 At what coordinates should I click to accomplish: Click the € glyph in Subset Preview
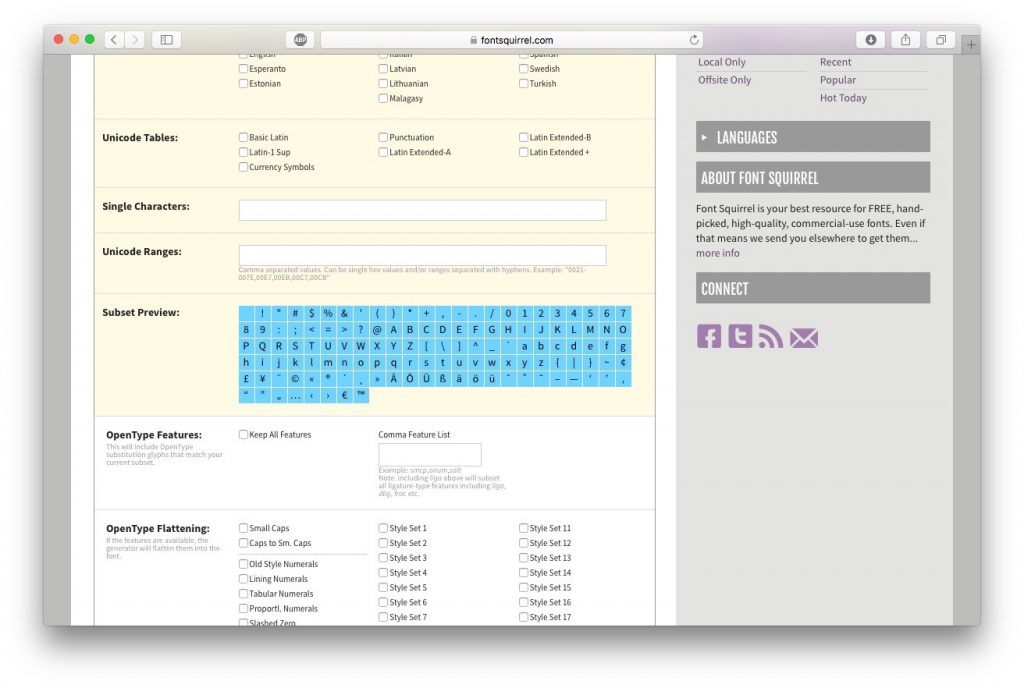click(344, 395)
